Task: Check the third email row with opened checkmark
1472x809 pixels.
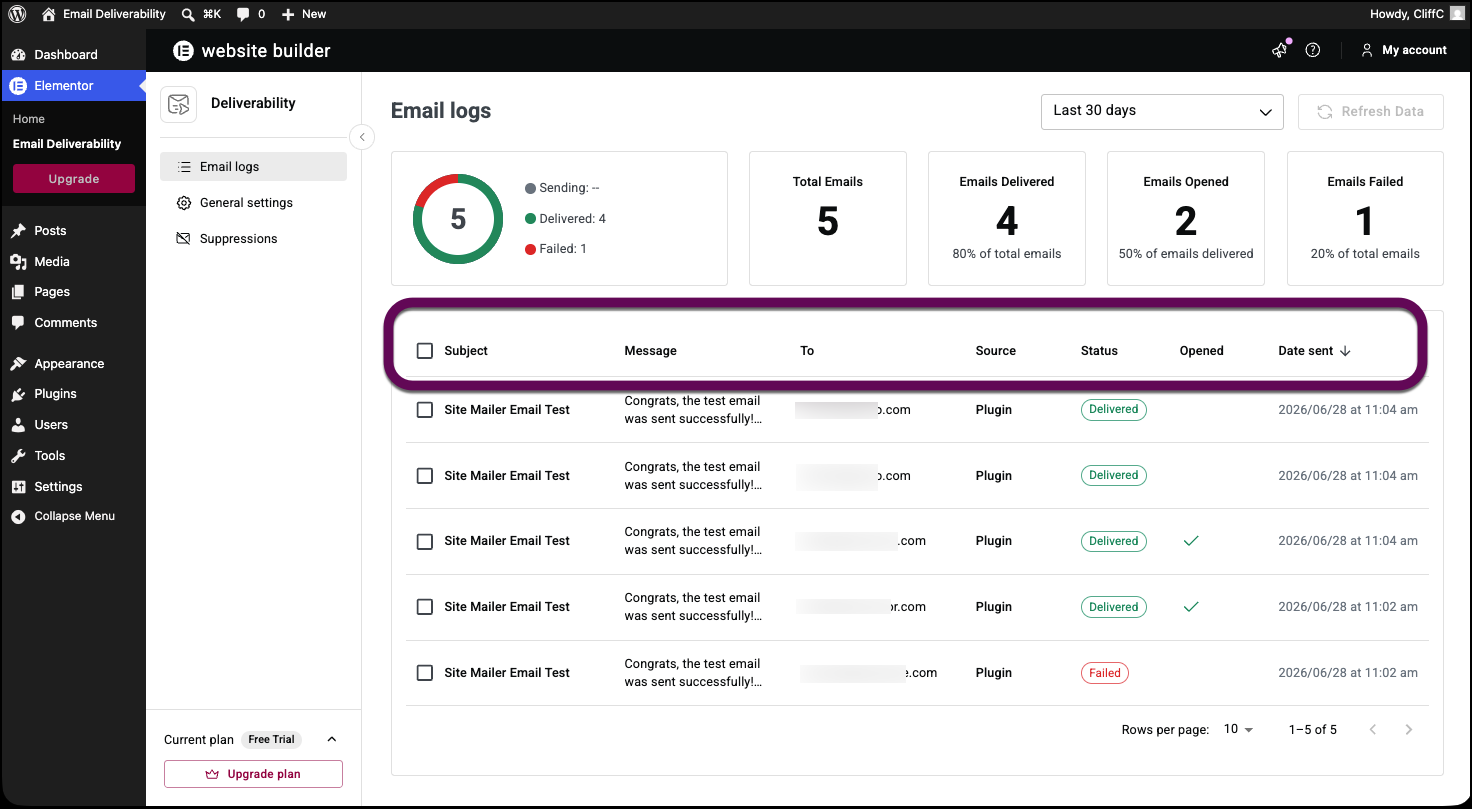Action: [x=425, y=541]
